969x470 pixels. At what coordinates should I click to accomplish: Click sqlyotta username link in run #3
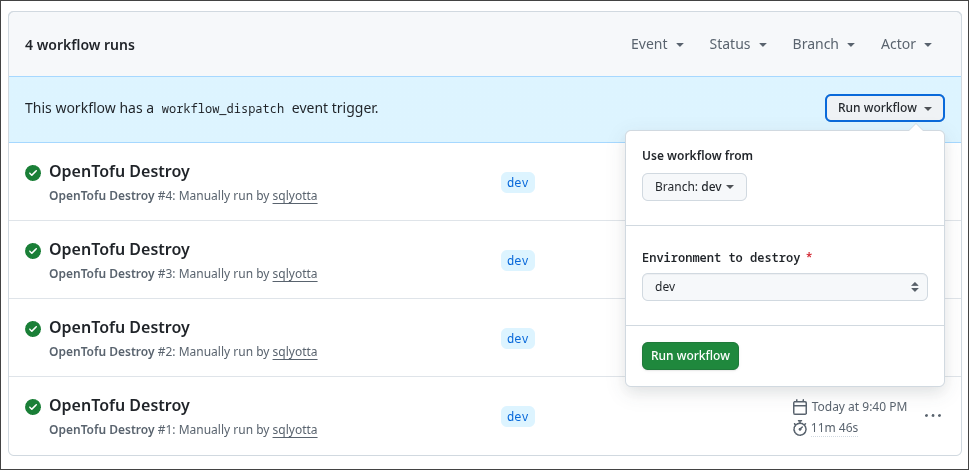pos(295,274)
